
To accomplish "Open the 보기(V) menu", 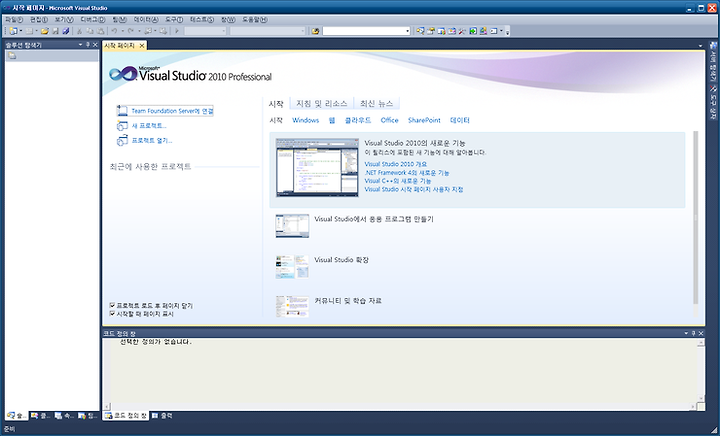I will (x=64, y=19).
